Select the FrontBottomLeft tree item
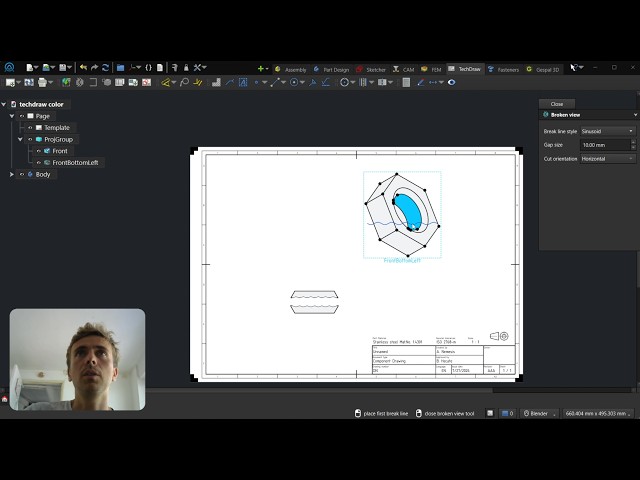Viewport: 640px width, 480px height. click(x=75, y=162)
